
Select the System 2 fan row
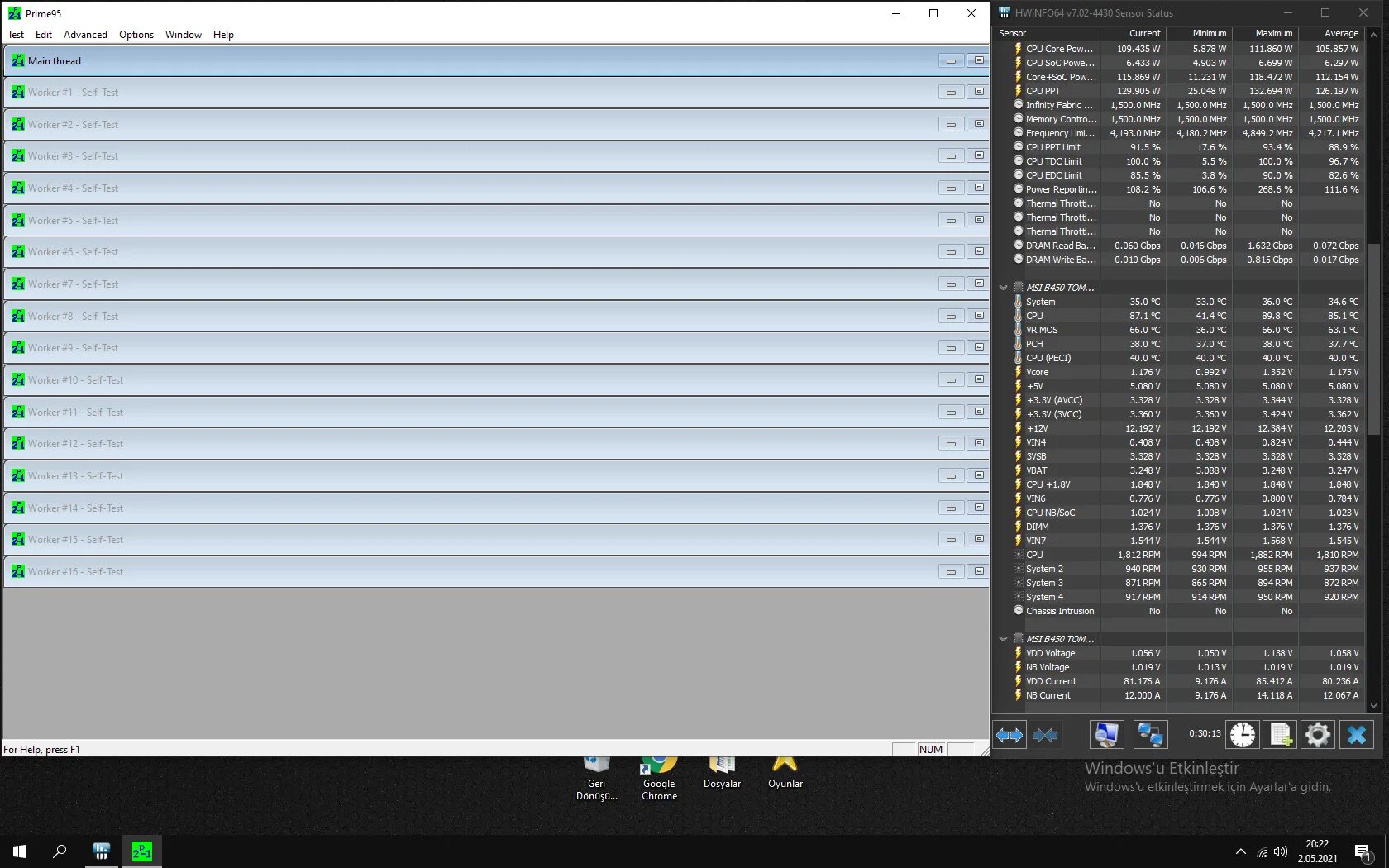point(1180,569)
